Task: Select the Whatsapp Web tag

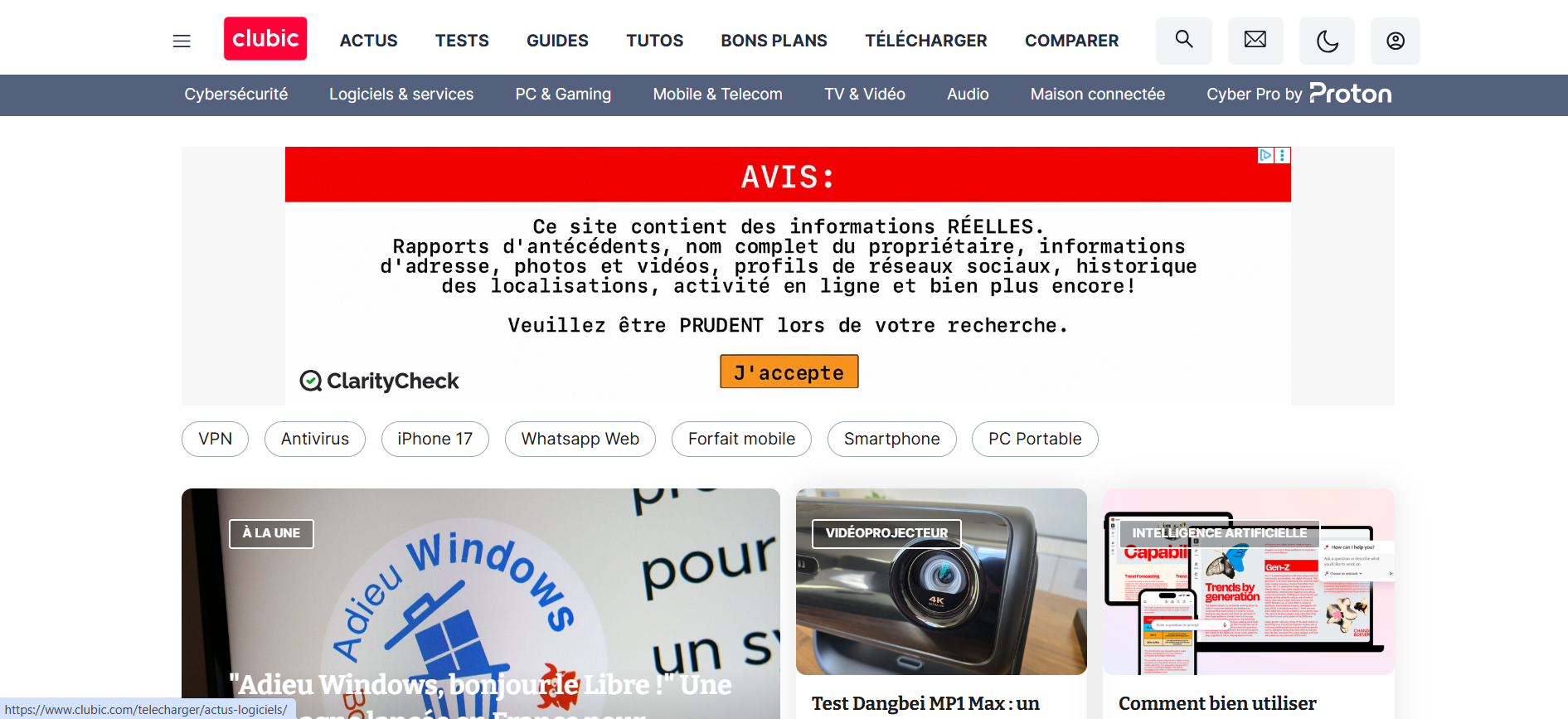Action: tap(580, 439)
